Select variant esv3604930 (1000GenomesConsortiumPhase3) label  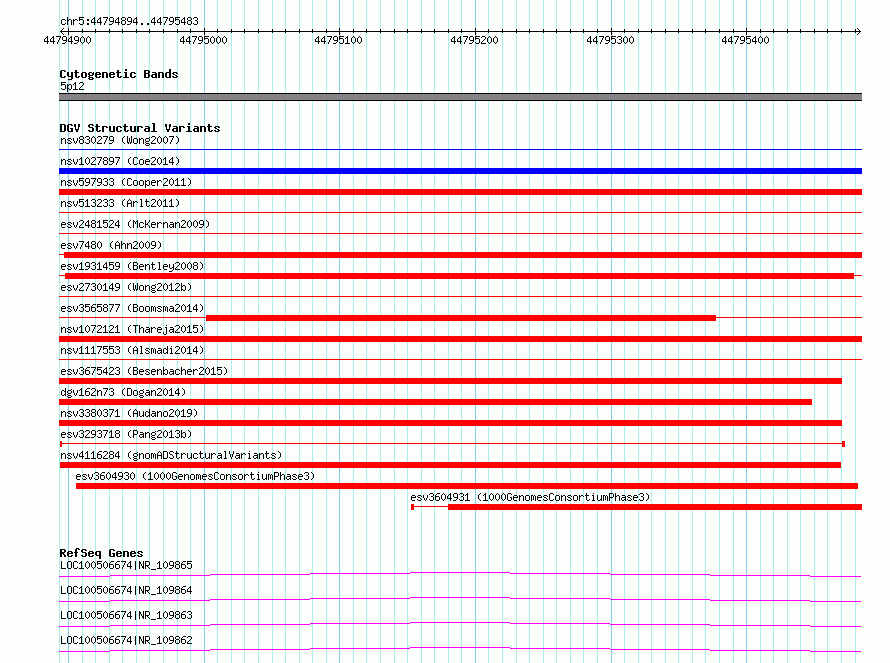click(195, 476)
